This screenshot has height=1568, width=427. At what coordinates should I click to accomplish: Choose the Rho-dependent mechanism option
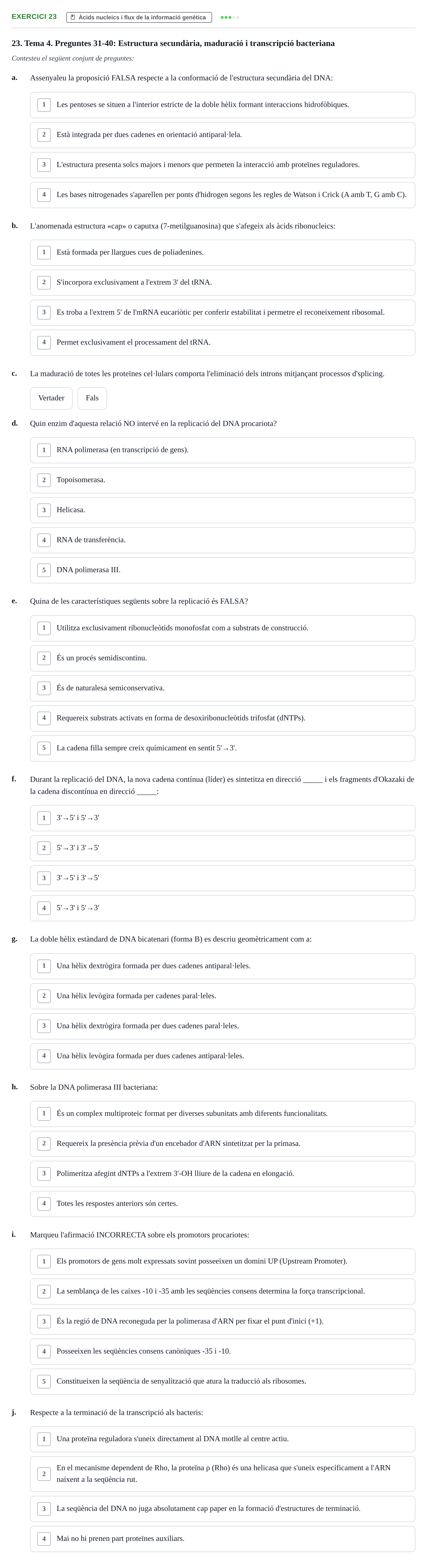click(x=222, y=1474)
